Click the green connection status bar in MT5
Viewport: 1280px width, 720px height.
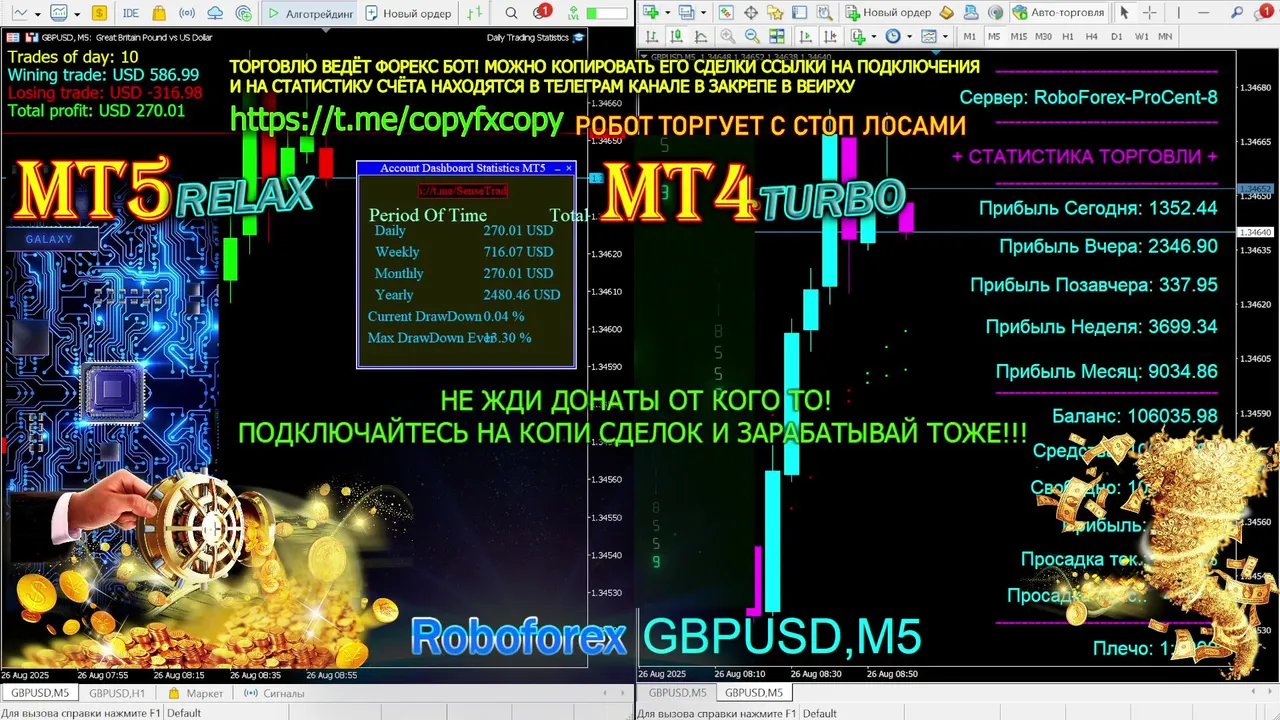tap(607, 13)
